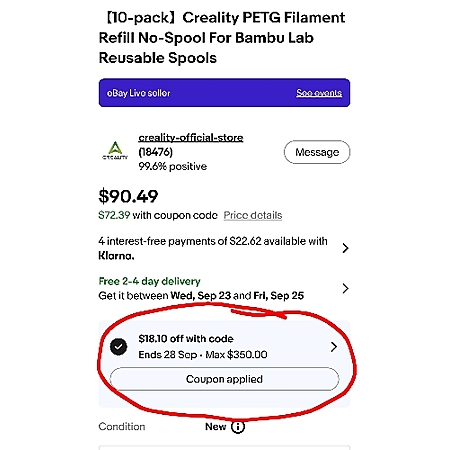This screenshot has height=450, width=450.
Task: Click the $90.49 price
Action: coord(128,196)
